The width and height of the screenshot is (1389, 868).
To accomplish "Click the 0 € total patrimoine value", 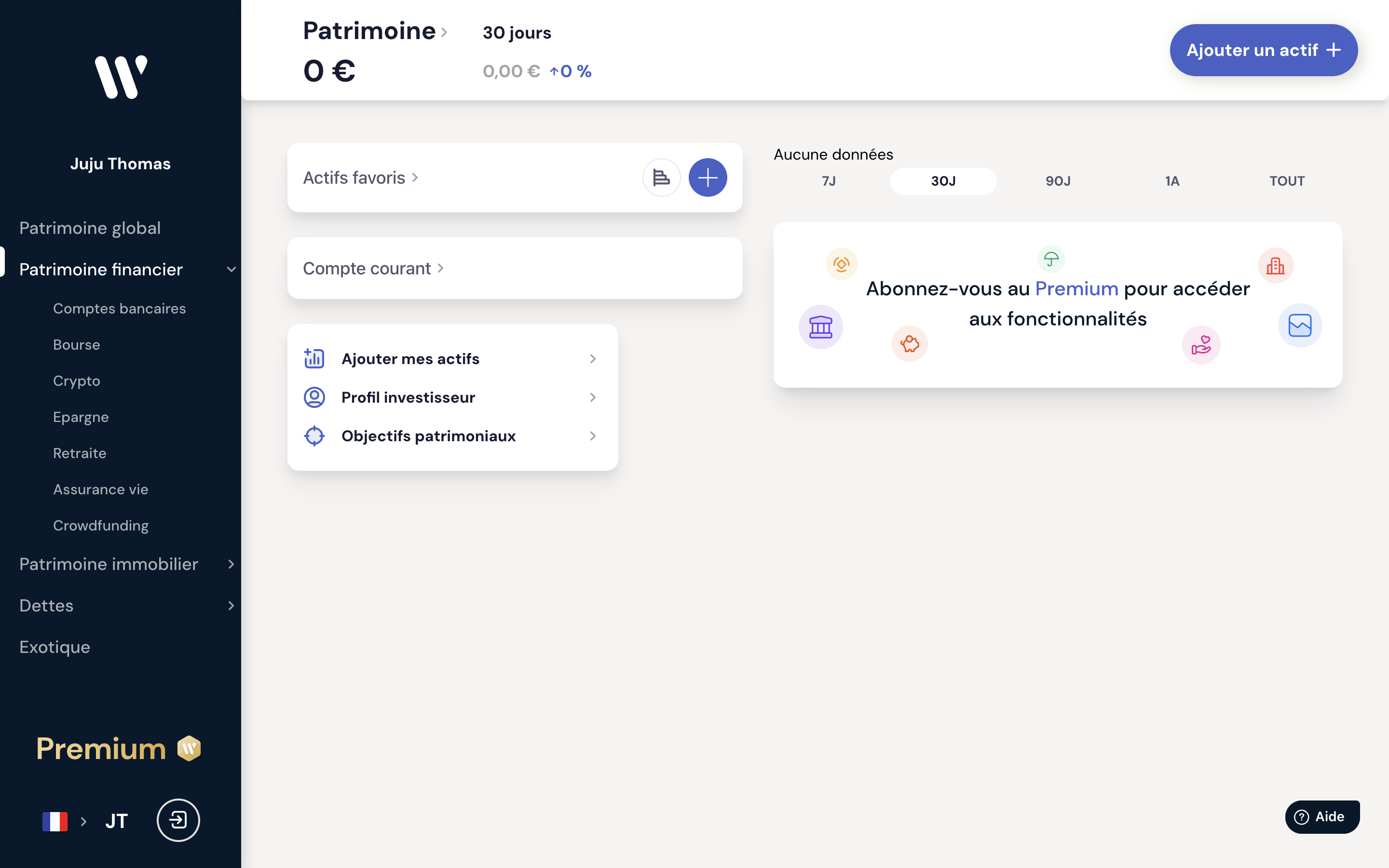I will 329,70.
